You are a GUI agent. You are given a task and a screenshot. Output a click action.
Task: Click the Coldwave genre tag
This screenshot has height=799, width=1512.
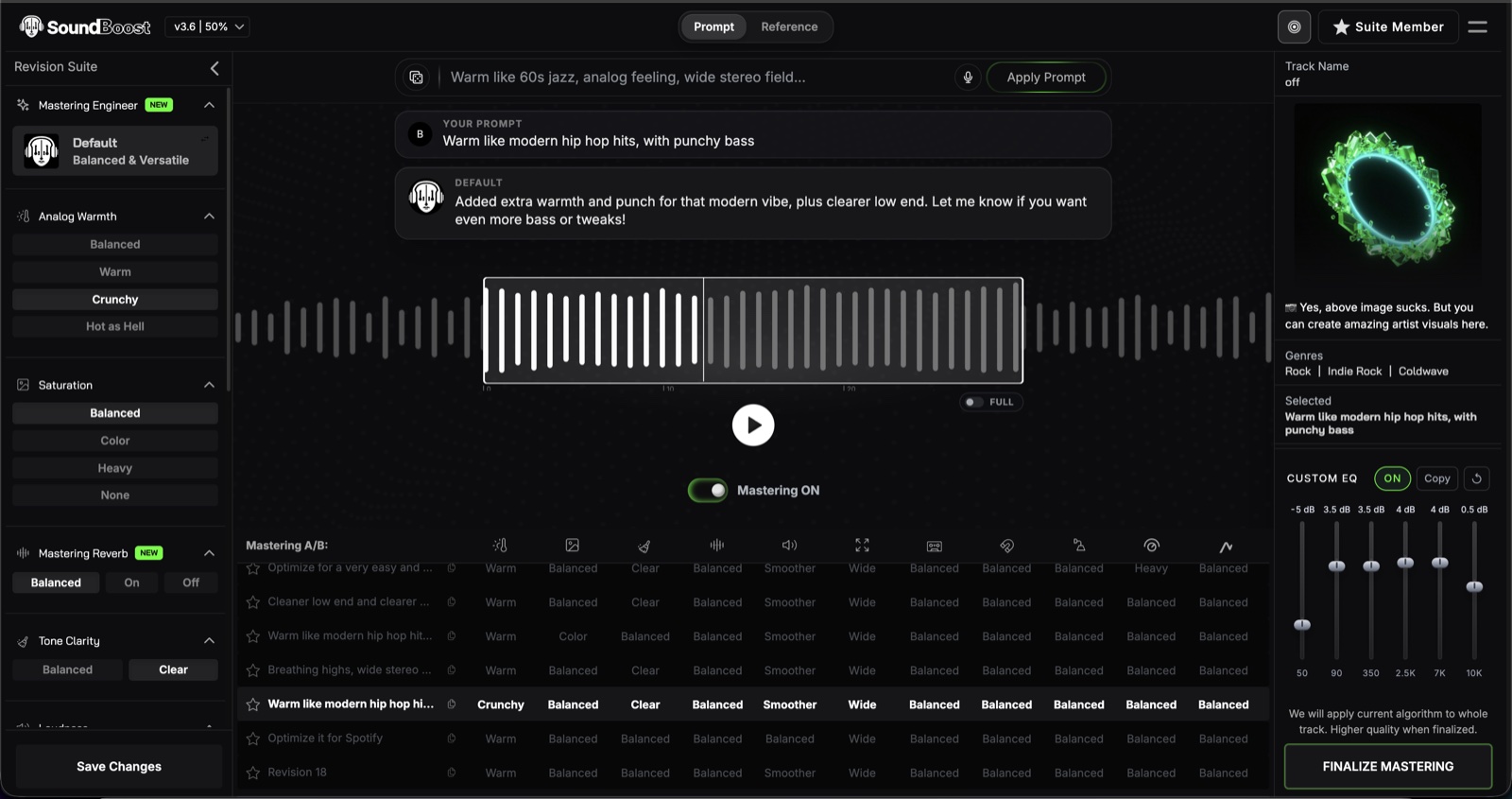click(x=1423, y=372)
